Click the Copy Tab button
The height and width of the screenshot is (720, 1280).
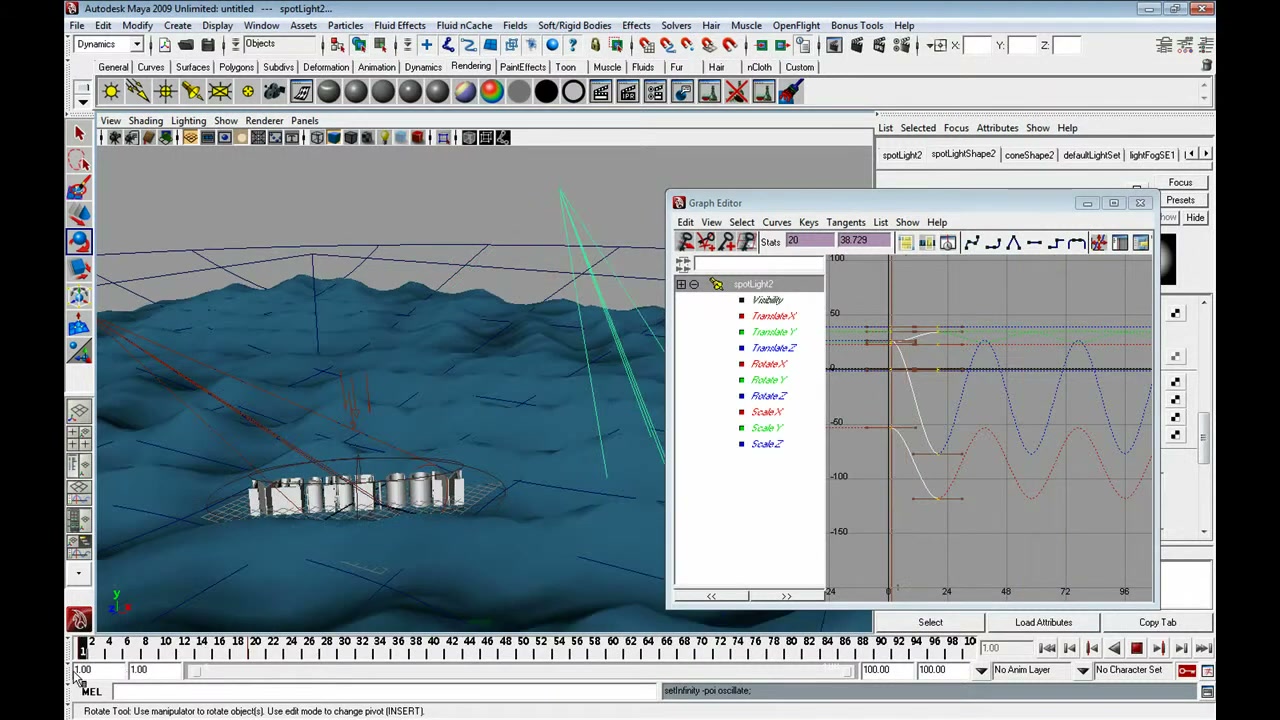pos(1157,622)
